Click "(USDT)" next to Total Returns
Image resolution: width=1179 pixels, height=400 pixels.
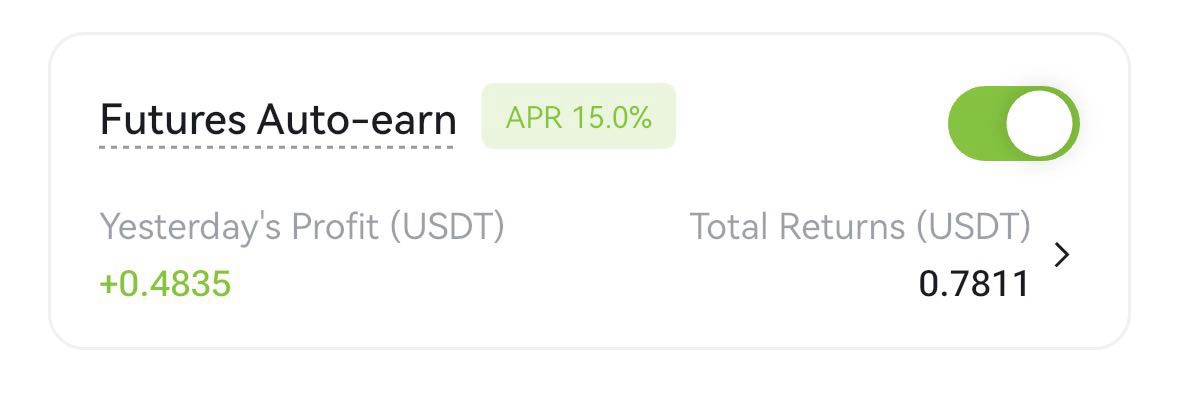pos(974,227)
